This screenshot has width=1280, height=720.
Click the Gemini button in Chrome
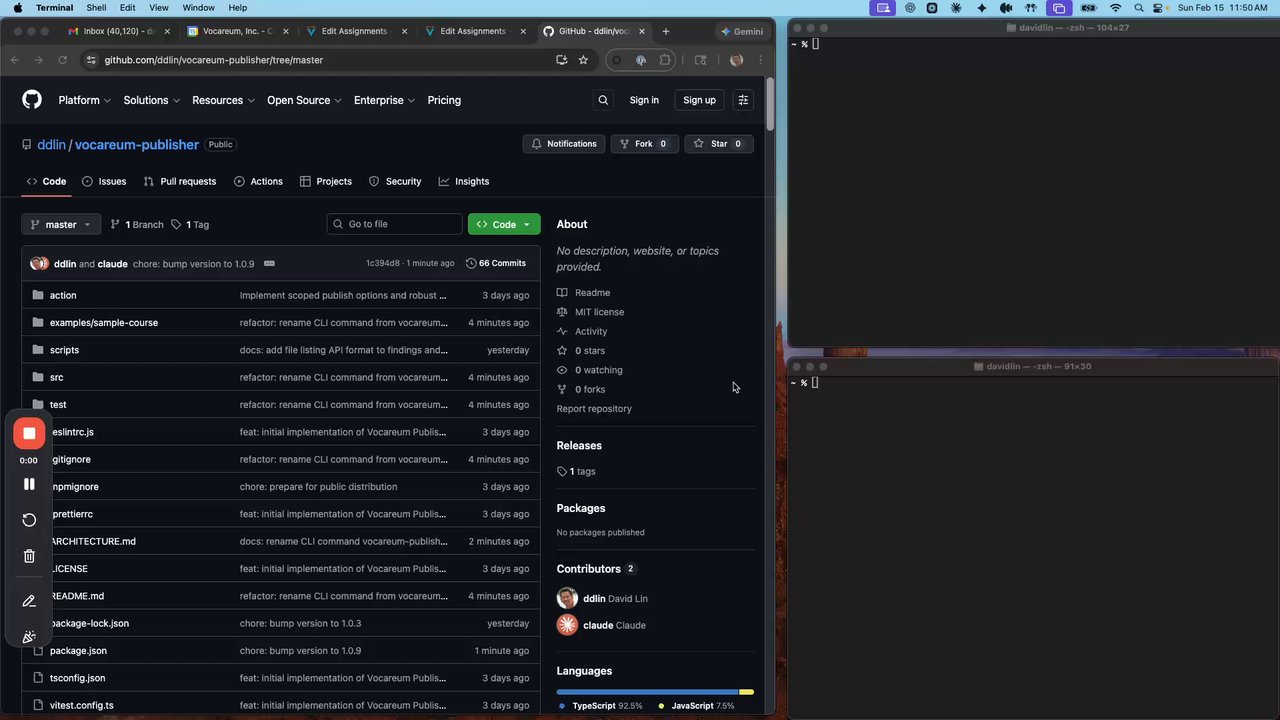[742, 31]
